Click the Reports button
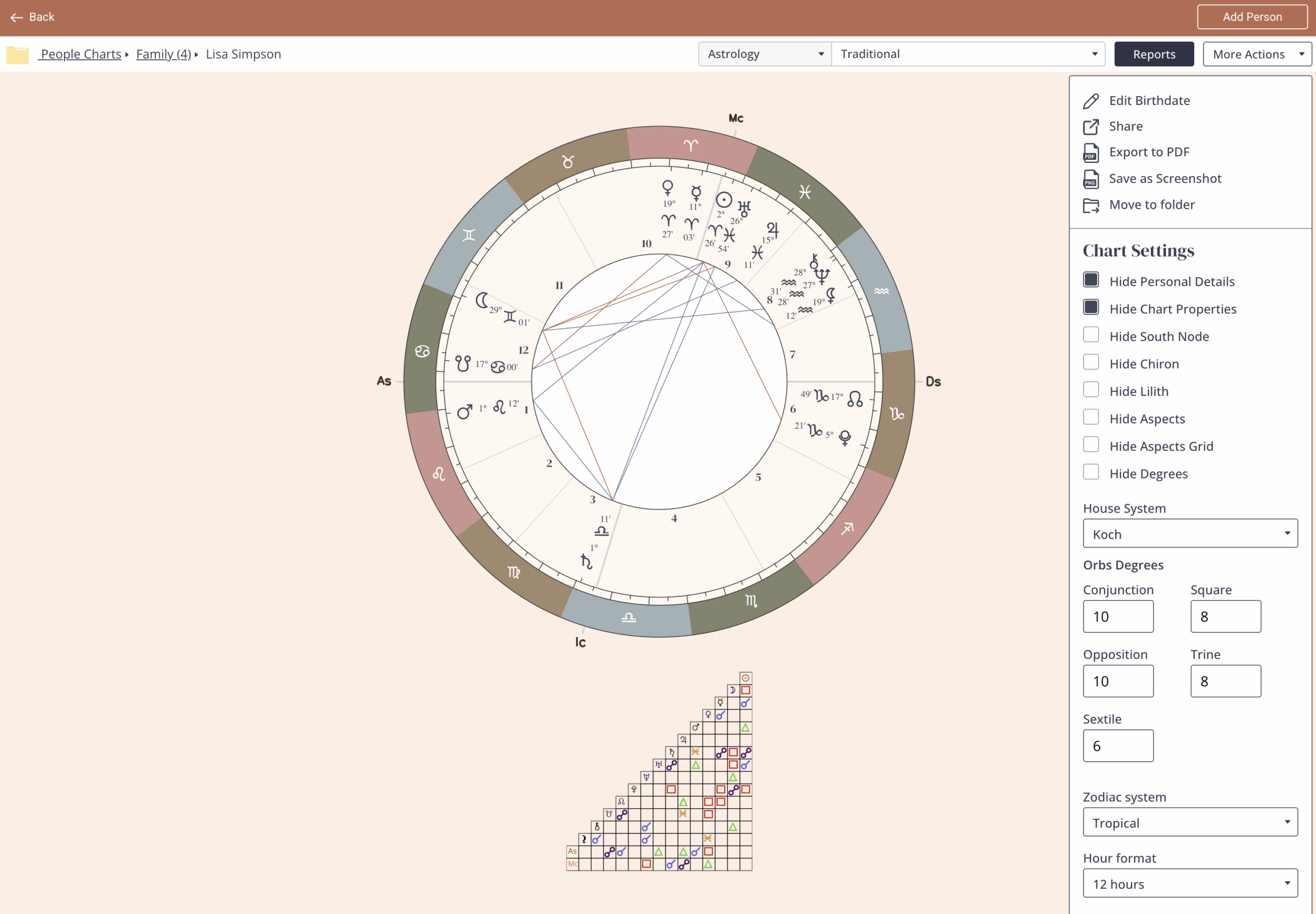This screenshot has height=914, width=1316. [x=1154, y=54]
